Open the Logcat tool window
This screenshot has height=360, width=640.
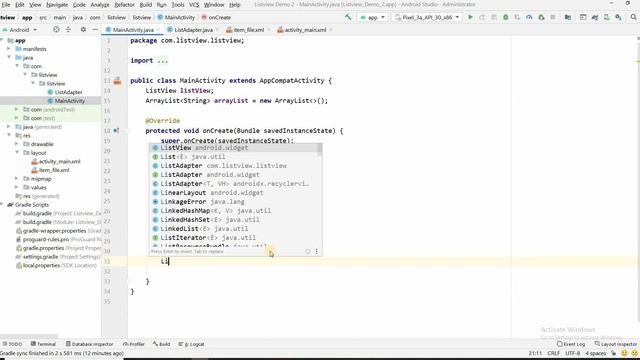(x=191, y=344)
